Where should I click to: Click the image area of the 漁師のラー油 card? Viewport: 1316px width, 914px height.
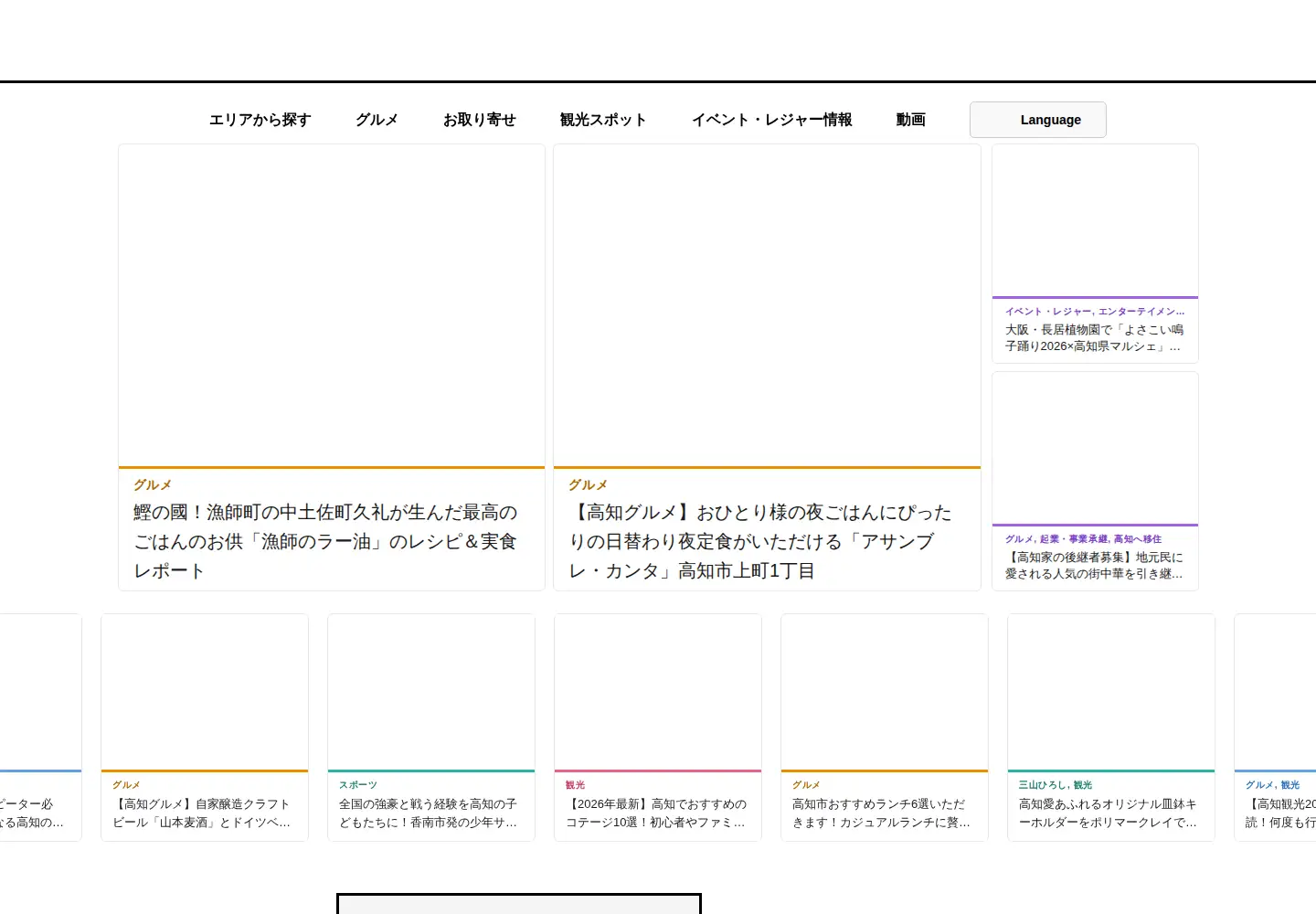click(332, 305)
